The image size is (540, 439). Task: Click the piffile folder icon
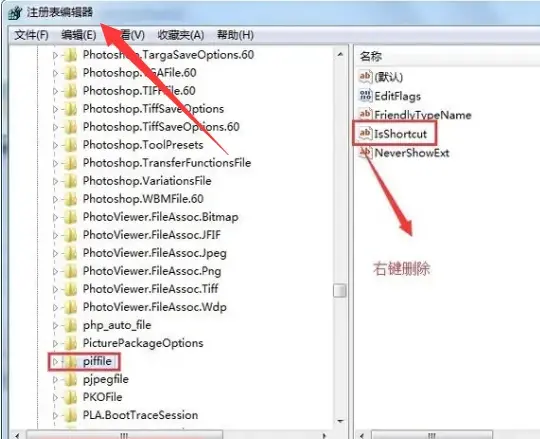(x=70, y=362)
